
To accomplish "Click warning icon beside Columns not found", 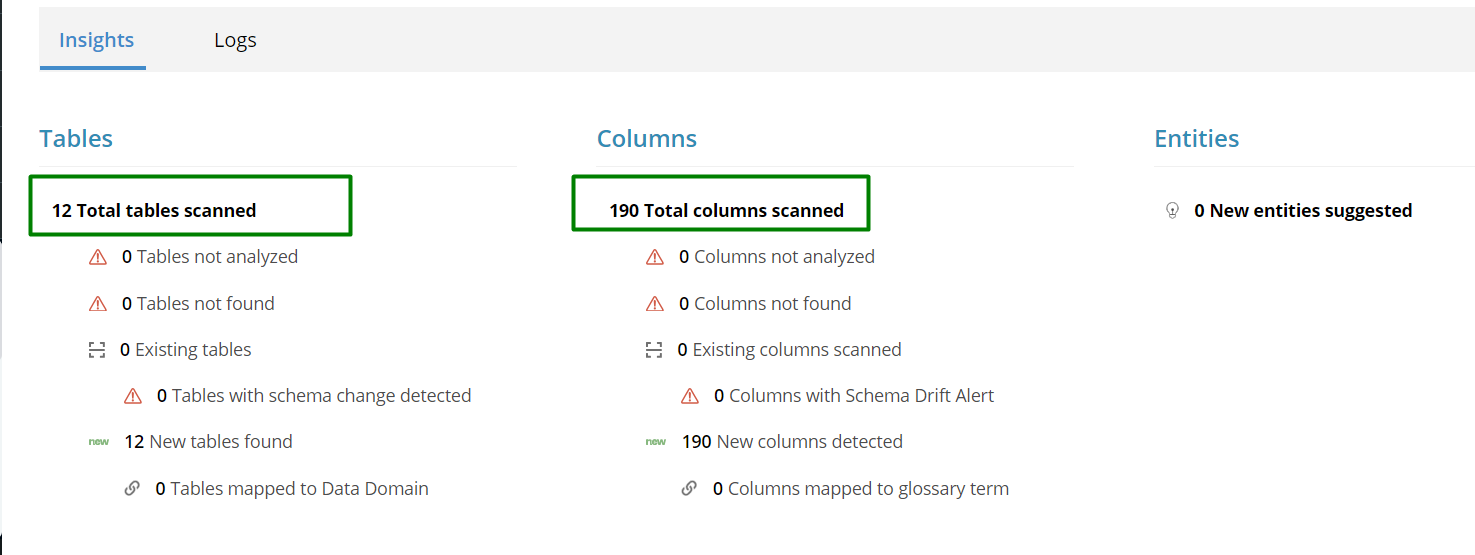I will pyautogui.click(x=655, y=304).
